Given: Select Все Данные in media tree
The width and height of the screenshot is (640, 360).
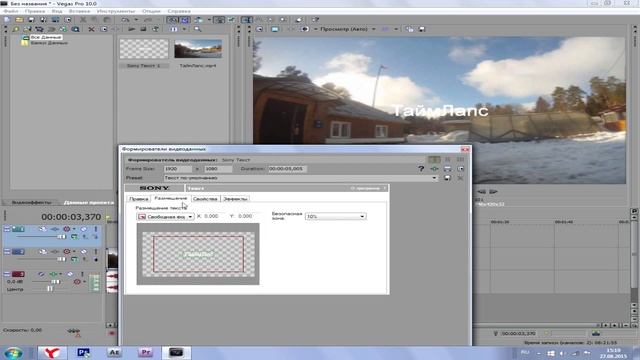Looking at the screenshot, I should (x=46, y=37).
